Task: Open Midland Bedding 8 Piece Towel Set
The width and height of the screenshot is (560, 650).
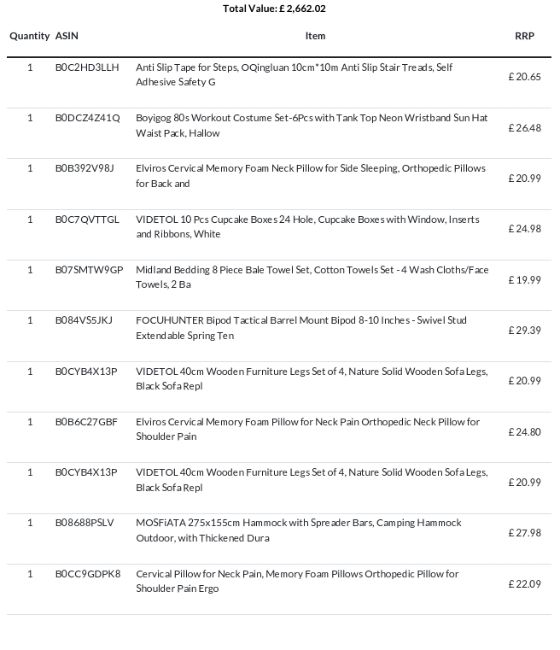Action: pos(312,277)
